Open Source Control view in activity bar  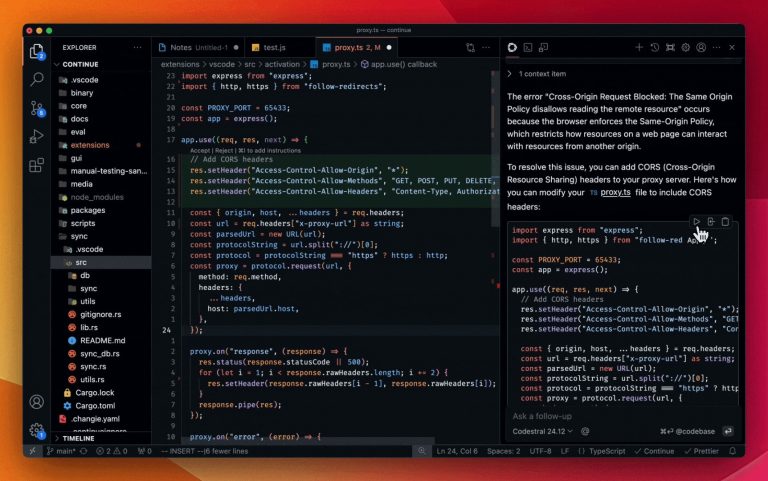(x=37, y=108)
